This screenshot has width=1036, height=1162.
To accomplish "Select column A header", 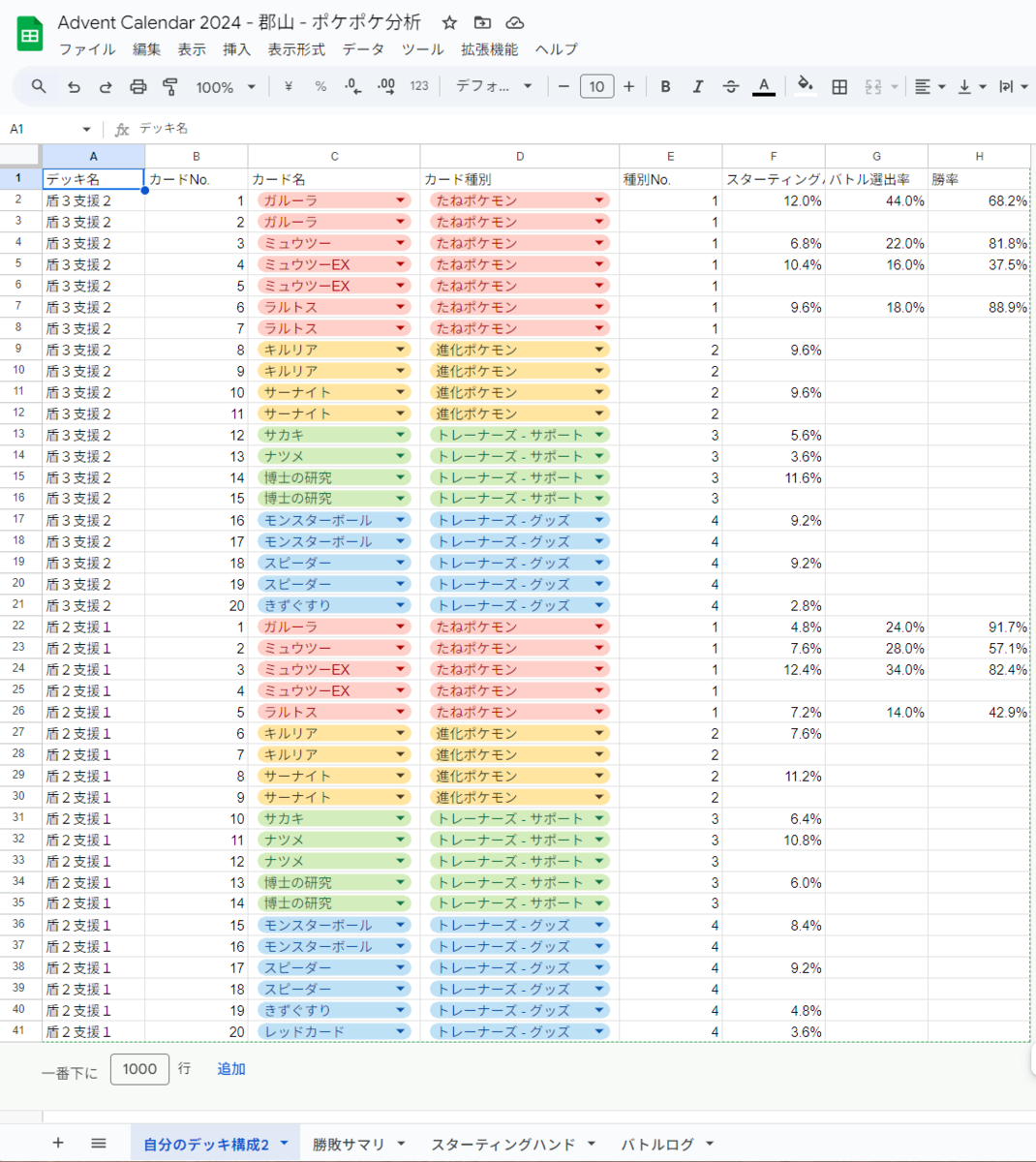I will pyautogui.click(x=93, y=156).
